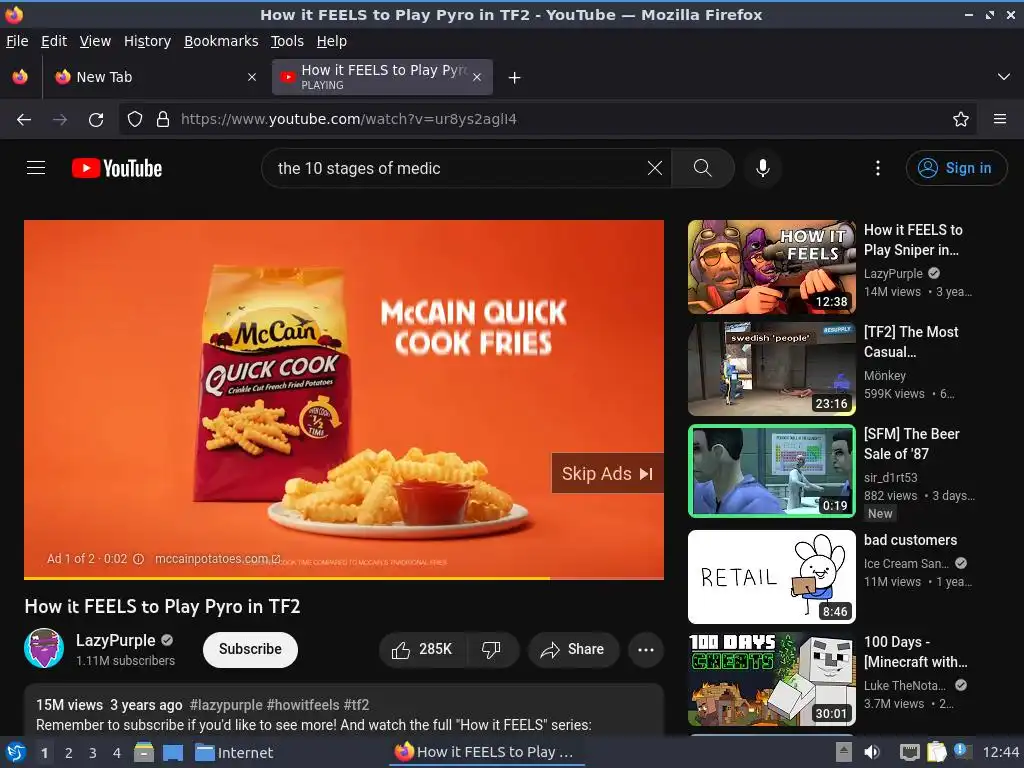Image resolution: width=1024 pixels, height=768 pixels.
Task: Dislike the Pyro video
Action: (491, 649)
